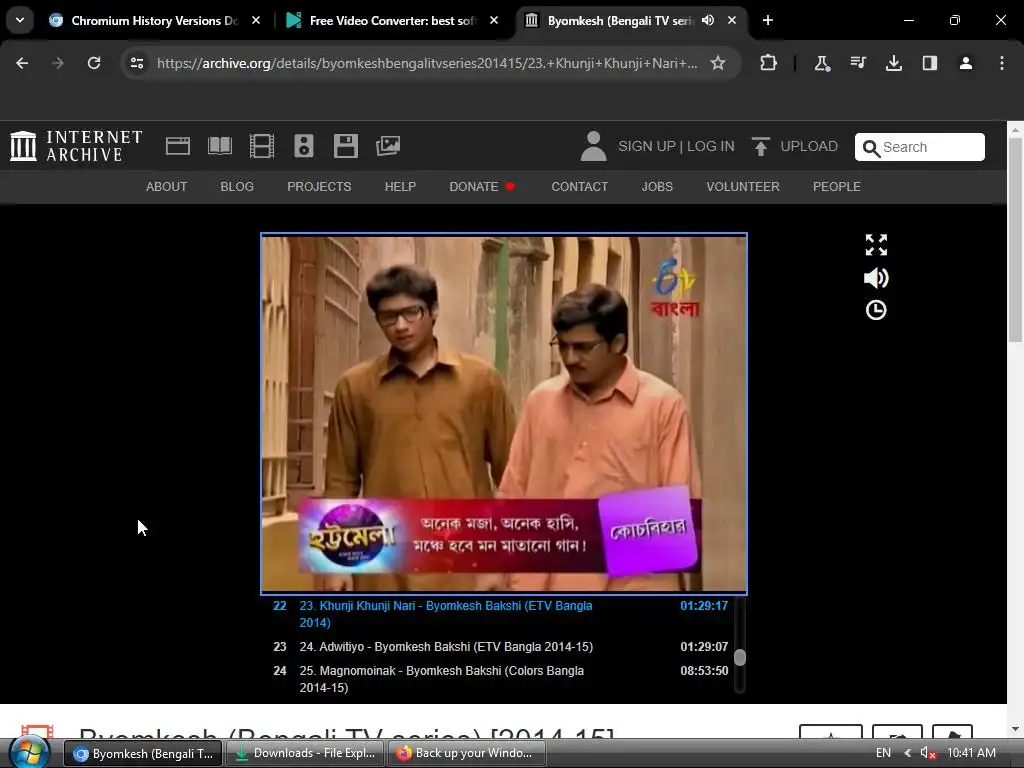The image size is (1024, 768).
Task: Click the UPLOAD button
Action: coord(795,146)
